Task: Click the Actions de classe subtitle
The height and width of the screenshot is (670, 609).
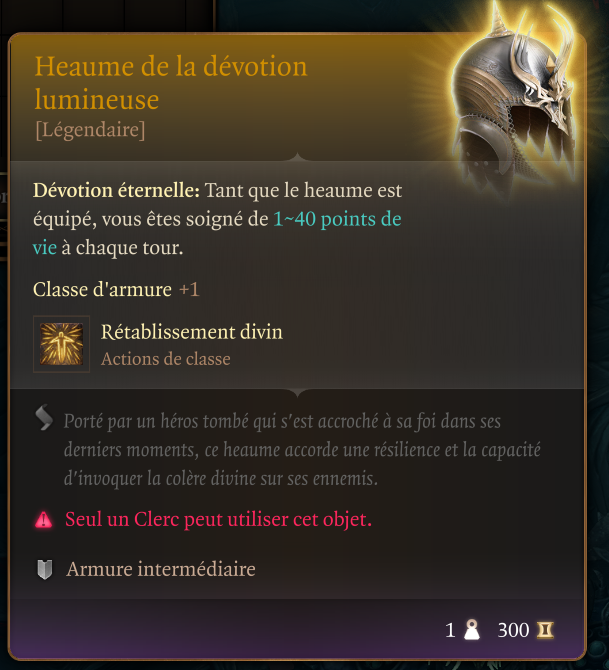Action: tap(165, 359)
